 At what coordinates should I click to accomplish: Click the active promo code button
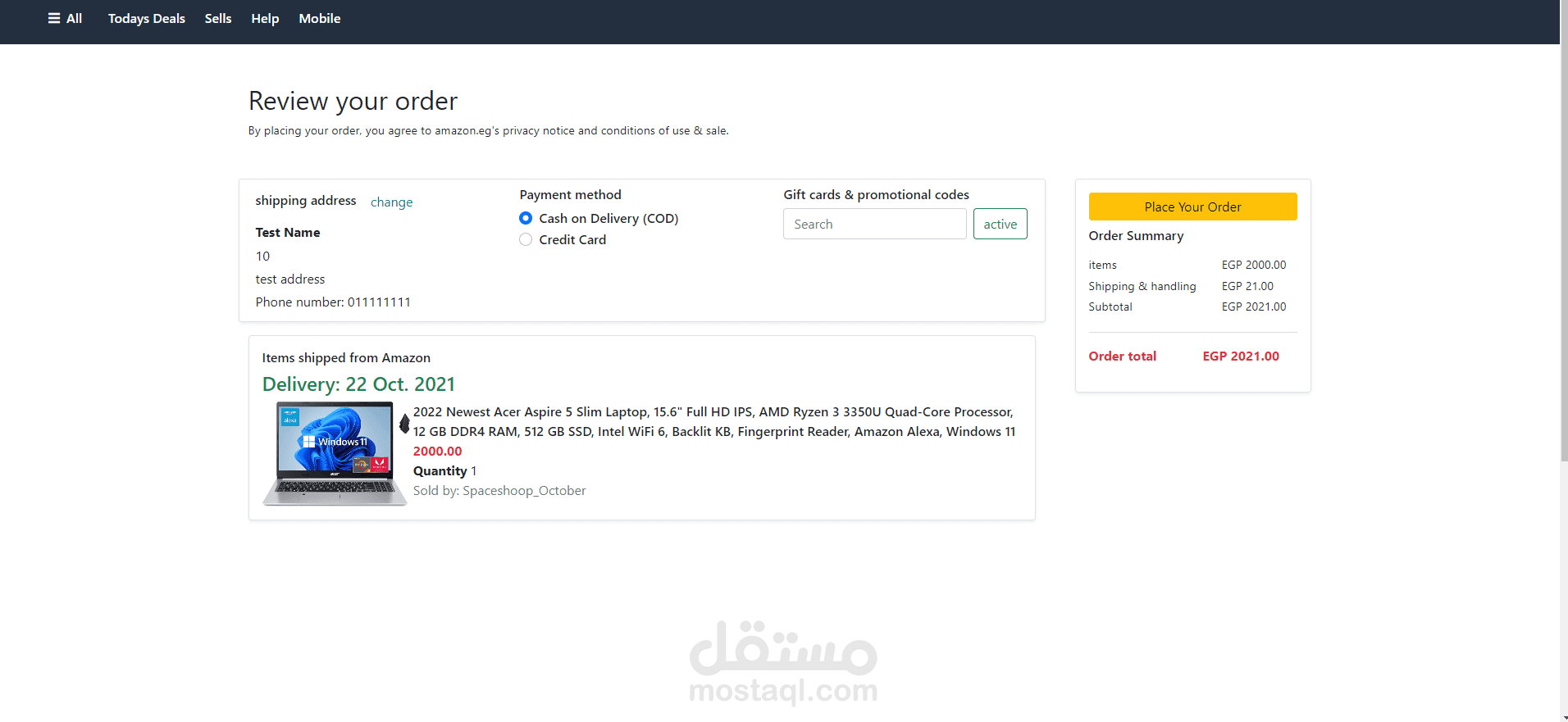point(1000,224)
